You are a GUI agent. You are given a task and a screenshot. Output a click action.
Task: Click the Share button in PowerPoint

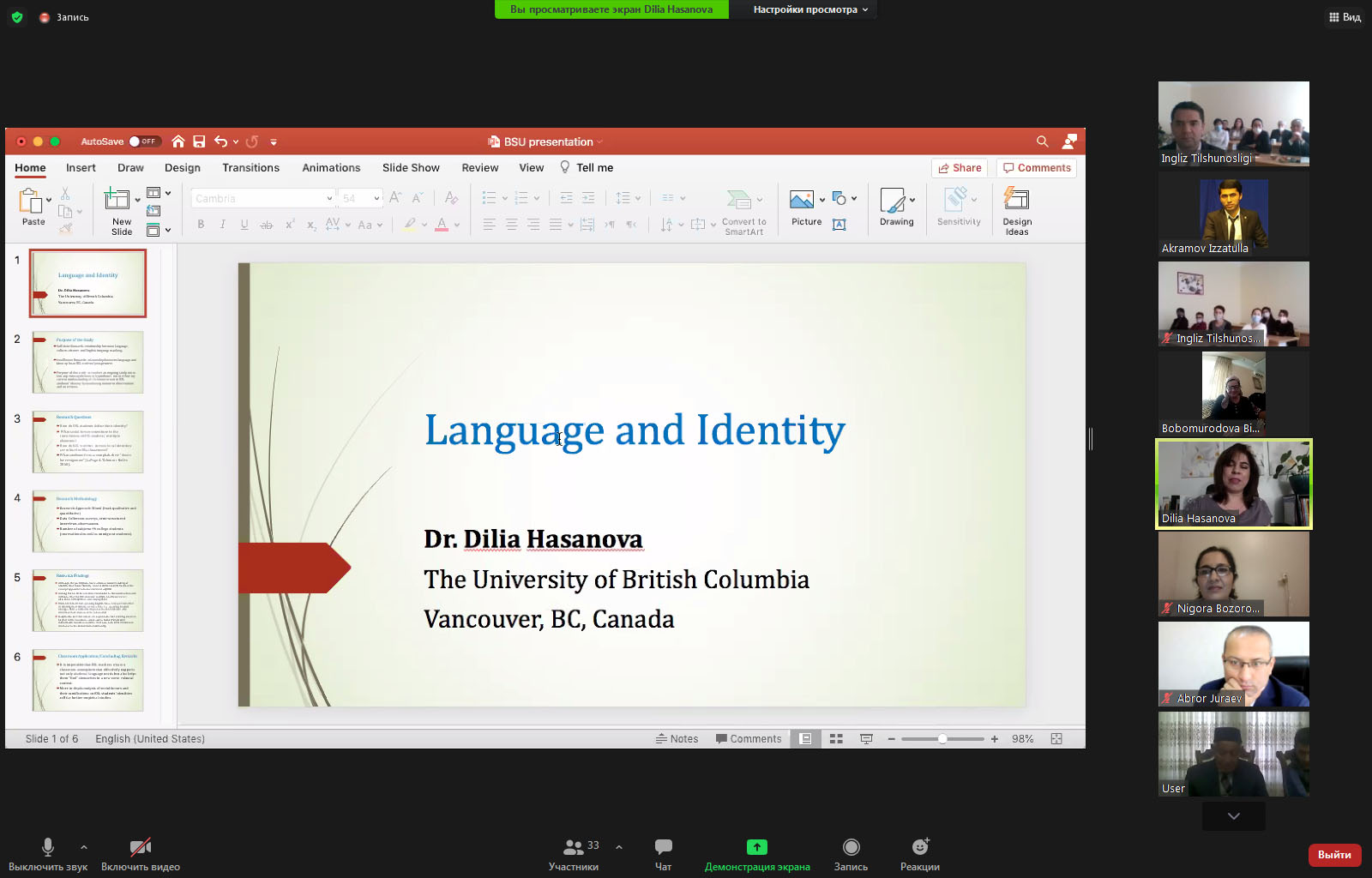(960, 168)
